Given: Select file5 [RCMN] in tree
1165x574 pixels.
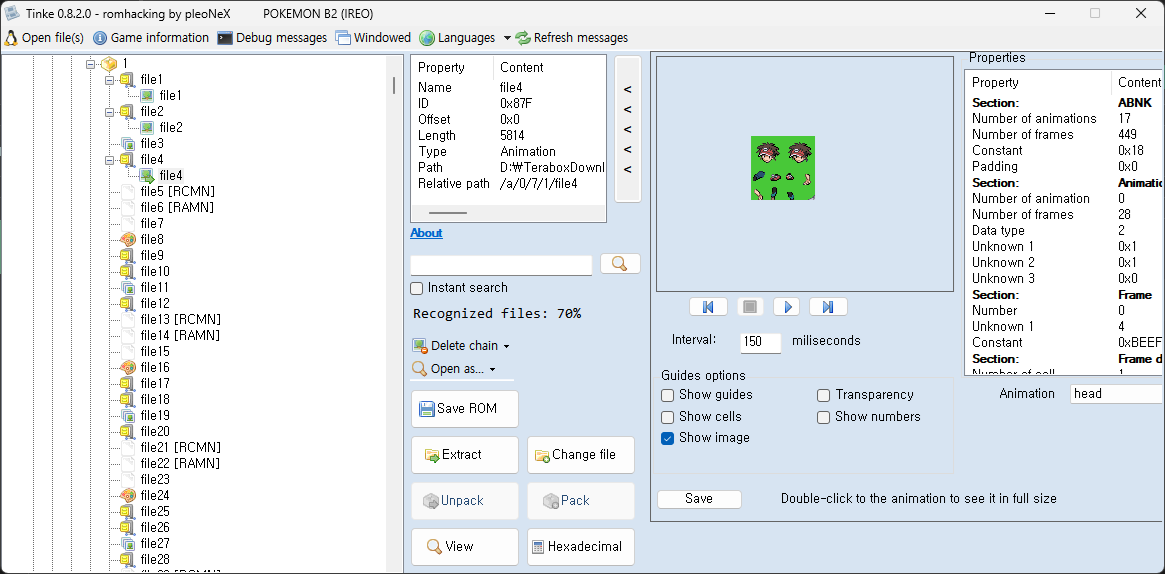Looking at the screenshot, I should 178,192.
